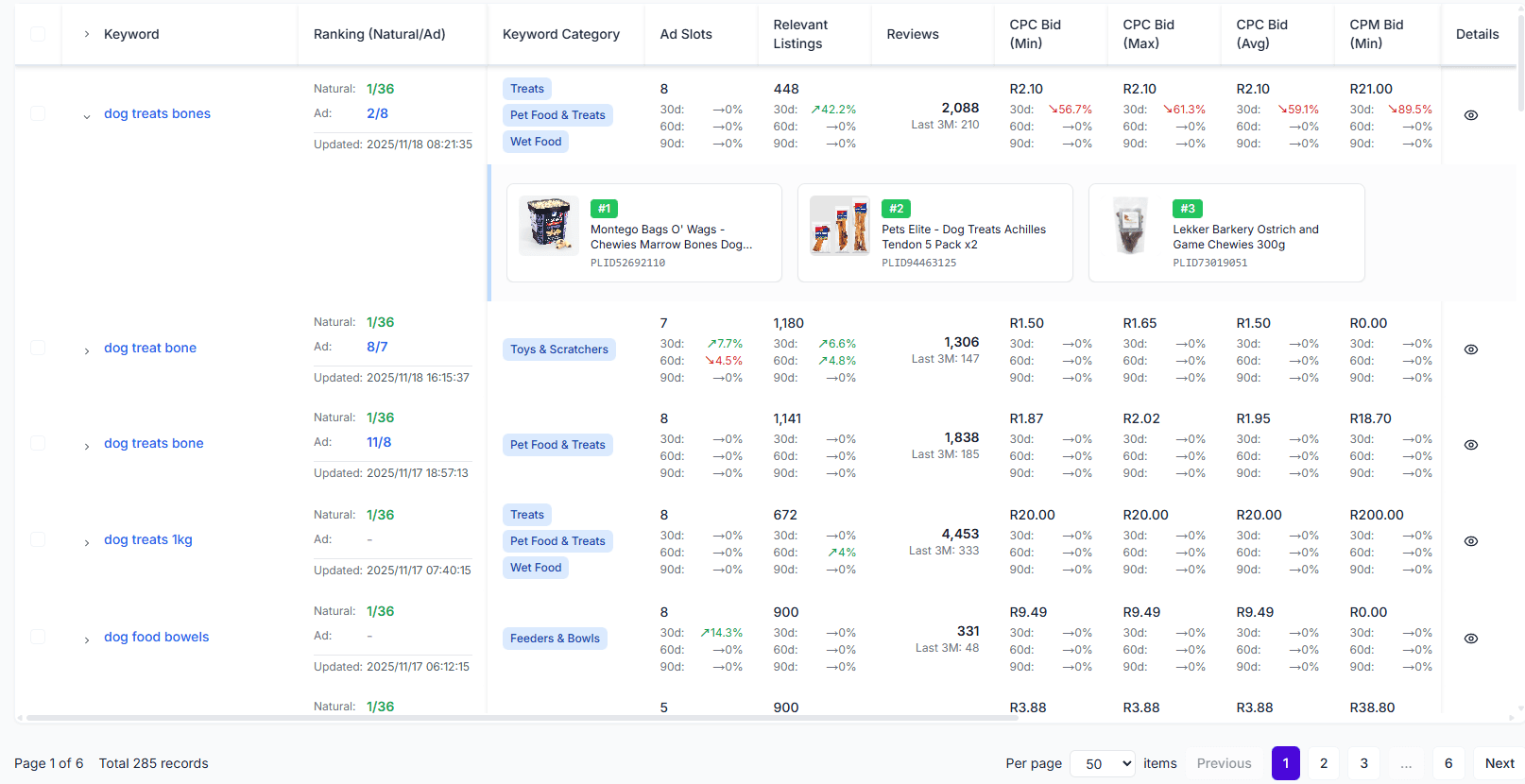Open details eye icon for dog treat bone

pos(1470,349)
